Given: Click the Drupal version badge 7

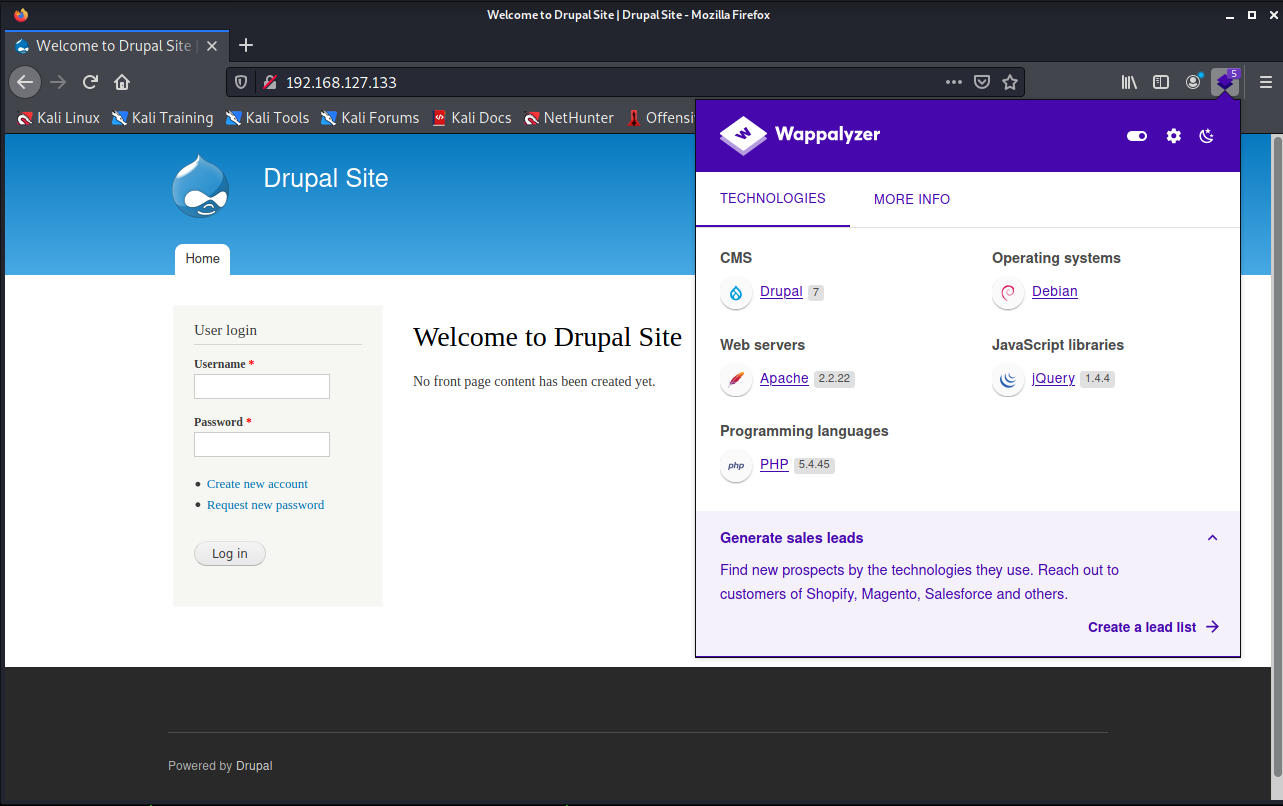Looking at the screenshot, I should click(816, 292).
